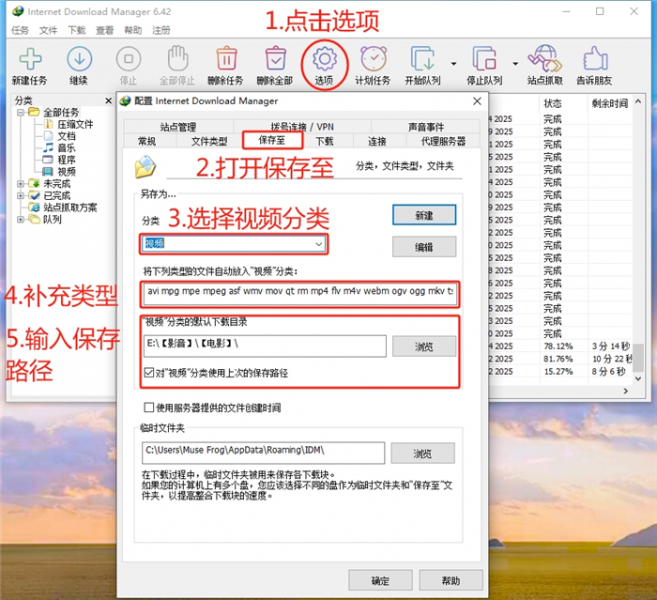Image resolution: width=657 pixels, height=600 pixels.
Task: Open the 下载 menu in menu bar
Action: click(77, 30)
